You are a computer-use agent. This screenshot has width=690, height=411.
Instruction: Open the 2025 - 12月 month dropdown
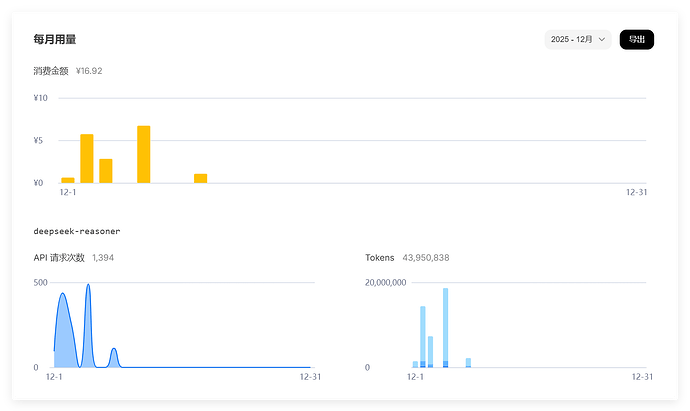tap(578, 40)
